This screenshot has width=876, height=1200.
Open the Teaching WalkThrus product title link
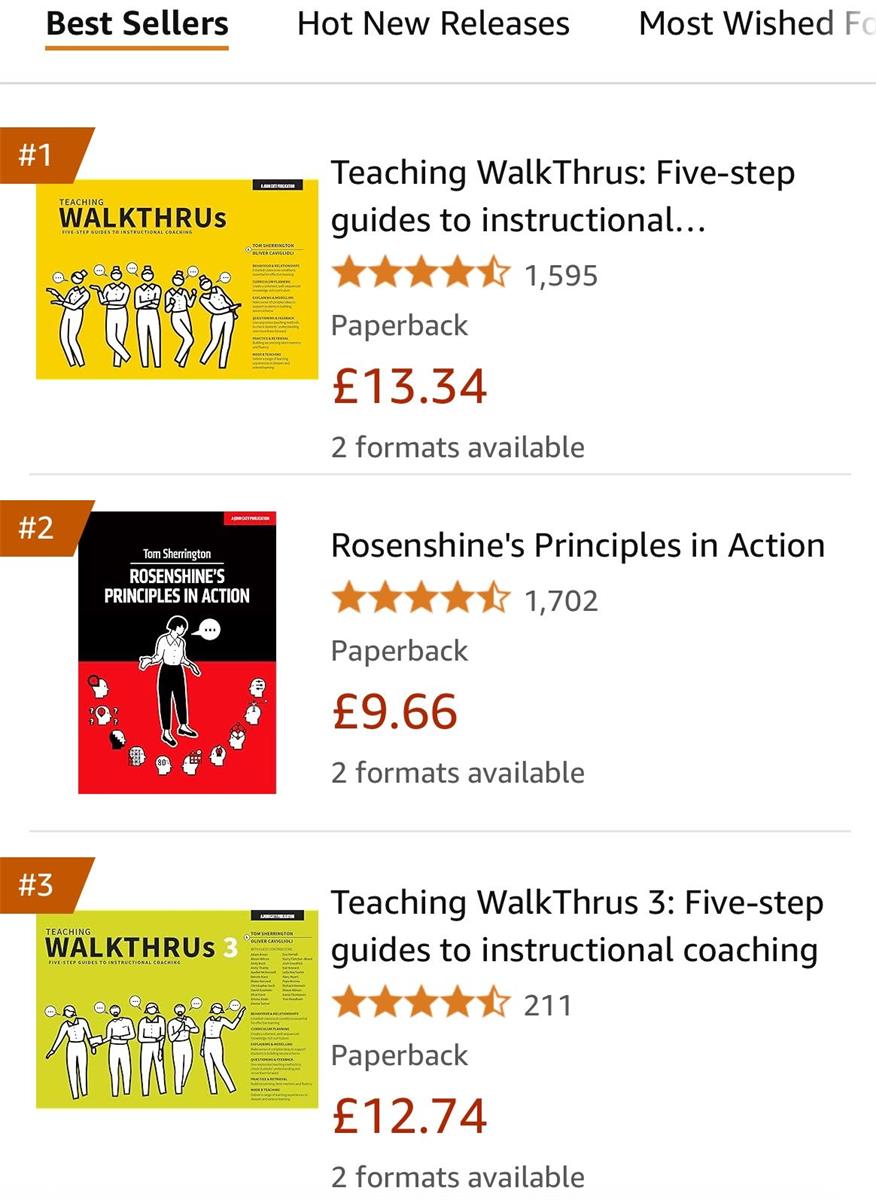(x=564, y=195)
